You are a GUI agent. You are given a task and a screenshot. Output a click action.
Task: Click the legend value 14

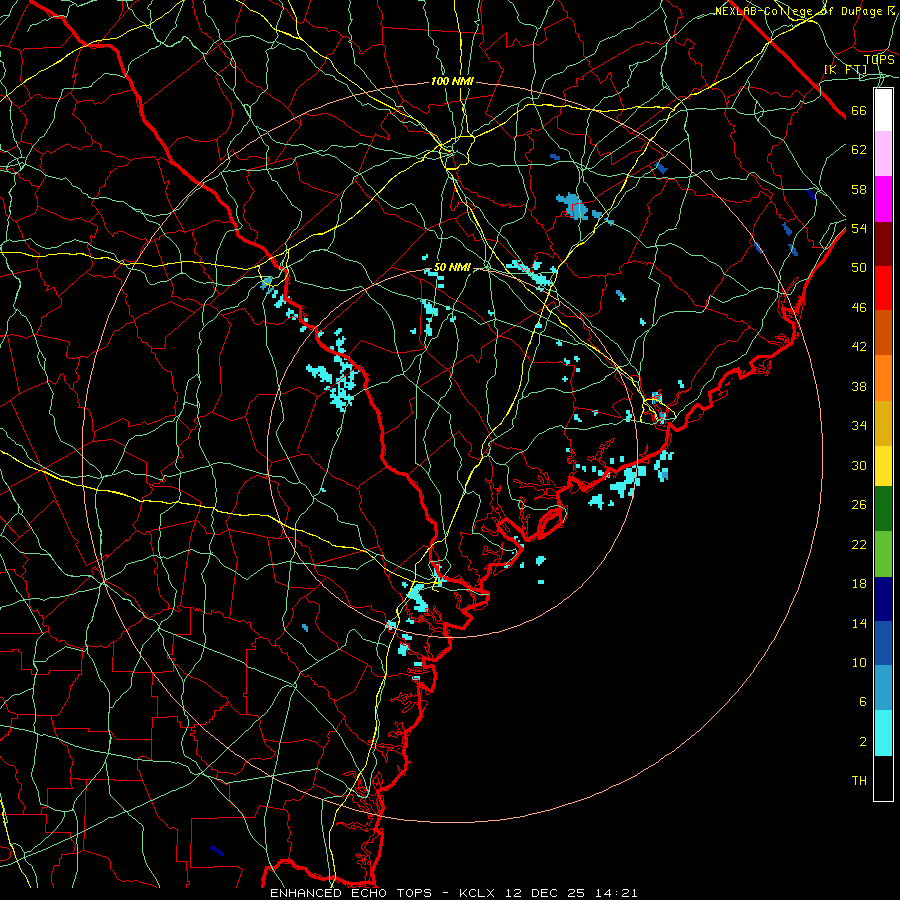tap(859, 623)
